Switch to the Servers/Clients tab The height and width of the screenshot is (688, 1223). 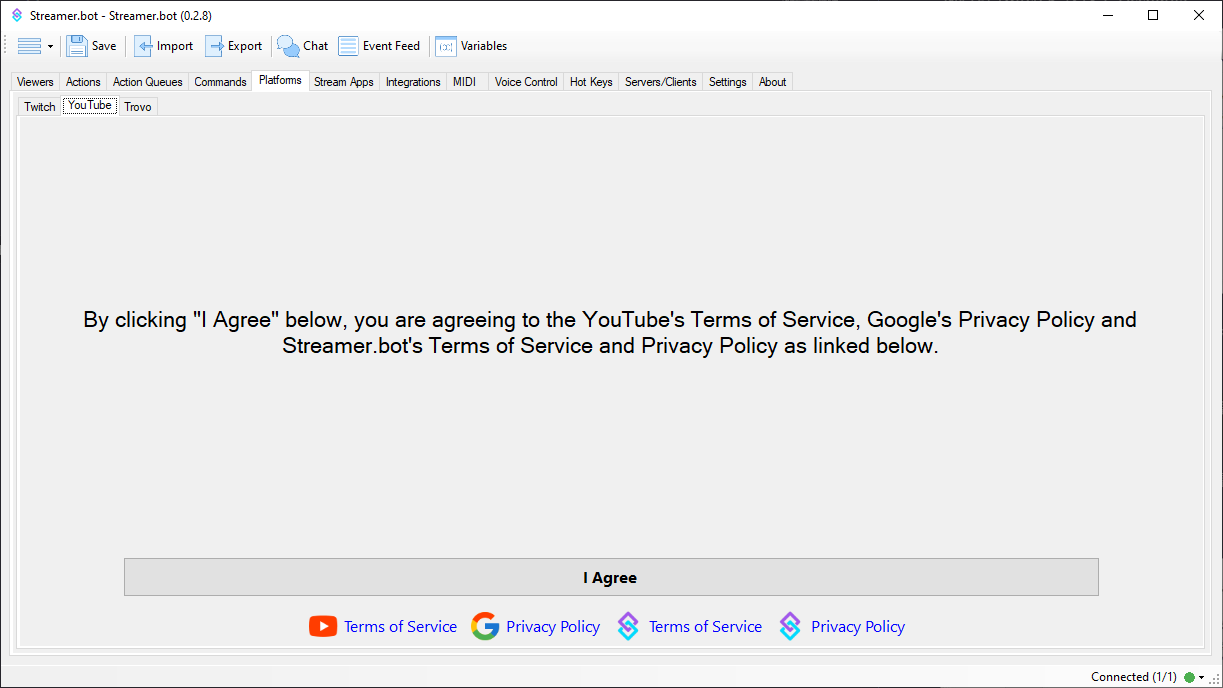pyautogui.click(x=660, y=82)
